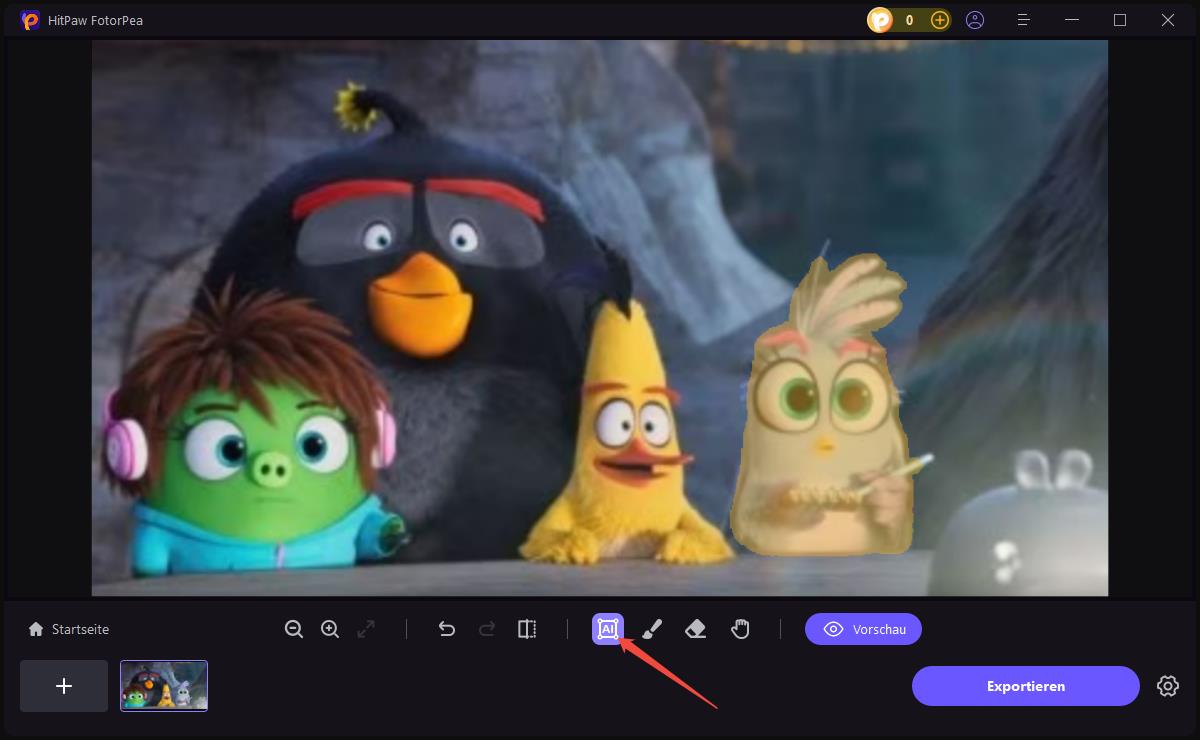Open the hamburger menu in title bar
1200x740 pixels.
click(1023, 20)
